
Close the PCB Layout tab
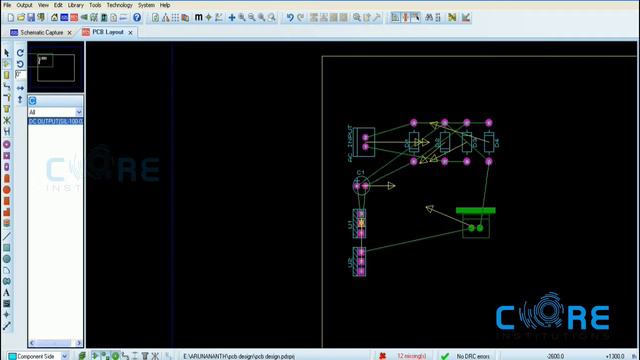pos(130,32)
